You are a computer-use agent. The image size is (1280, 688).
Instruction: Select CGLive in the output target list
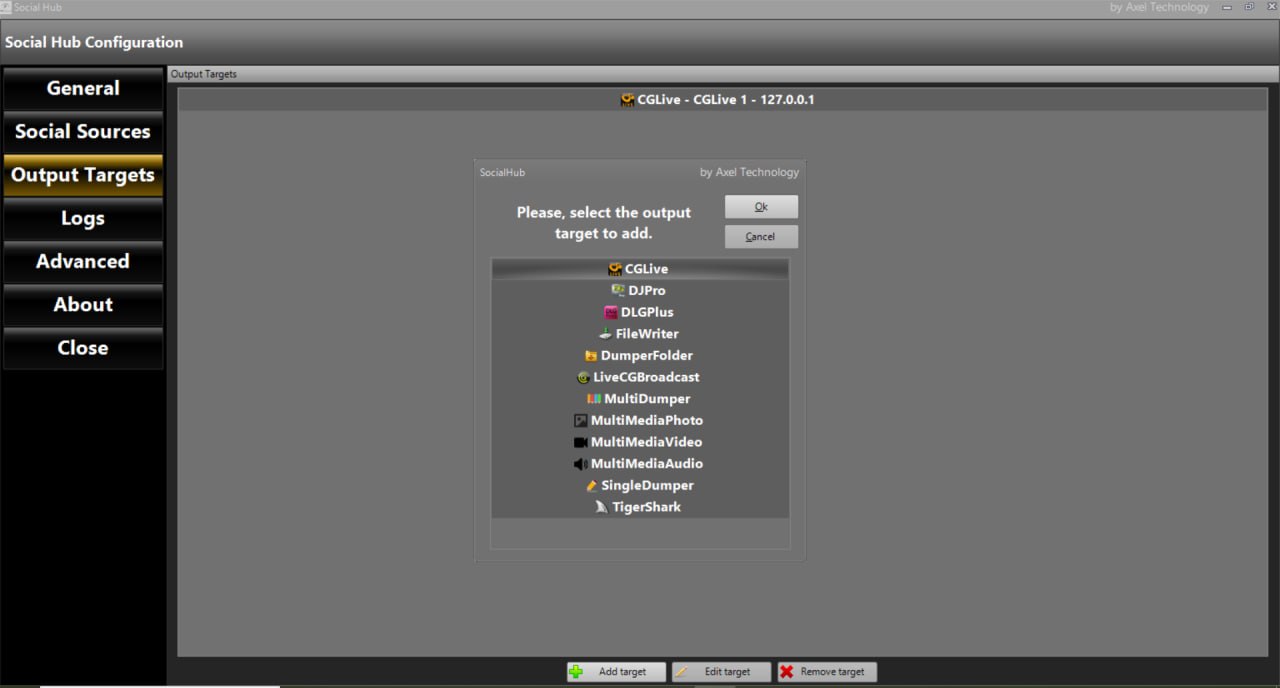(640, 269)
